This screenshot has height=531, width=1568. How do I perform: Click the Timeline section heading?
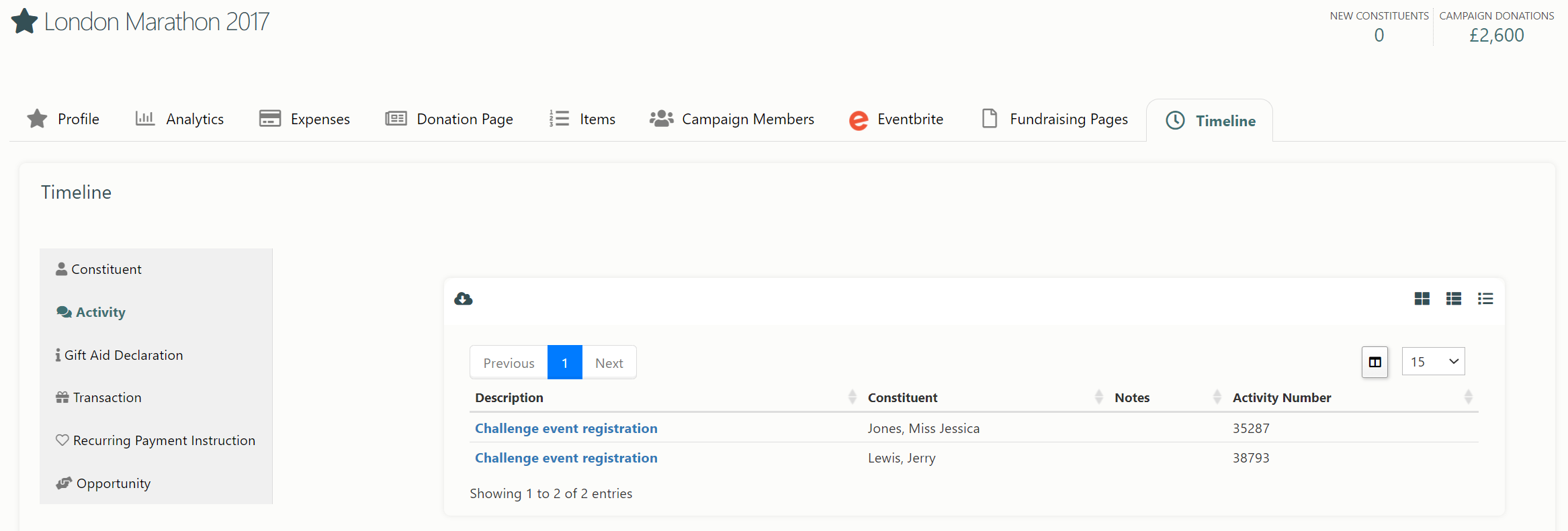(76, 192)
